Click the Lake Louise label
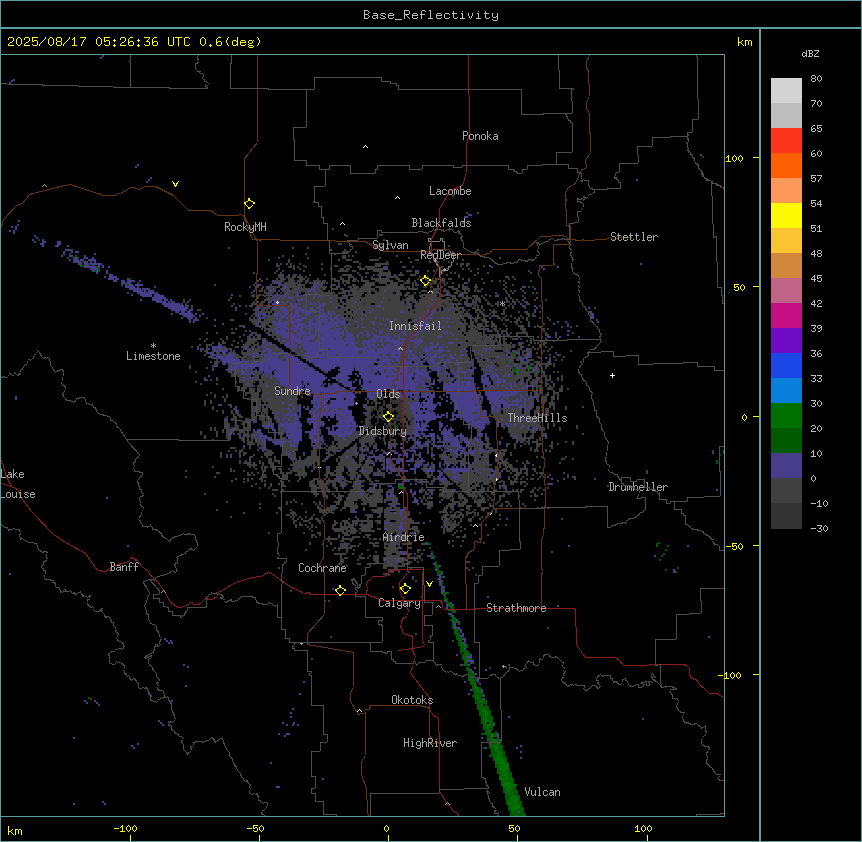Viewport: 862px width, 842px height. point(18,484)
